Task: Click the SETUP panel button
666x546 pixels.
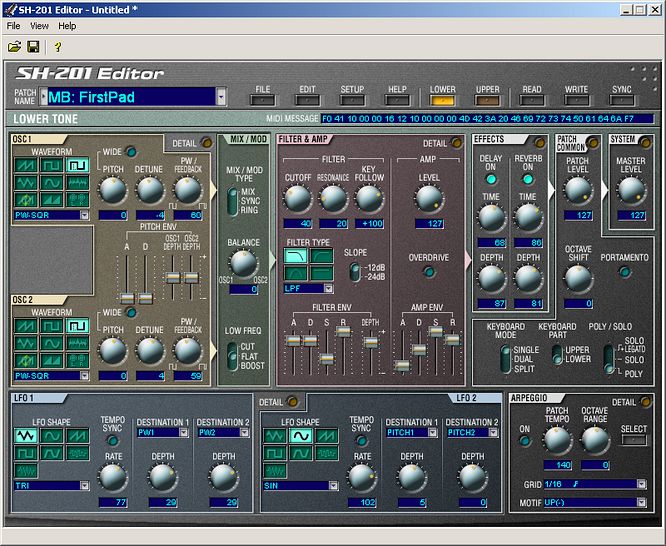Action: [x=352, y=101]
